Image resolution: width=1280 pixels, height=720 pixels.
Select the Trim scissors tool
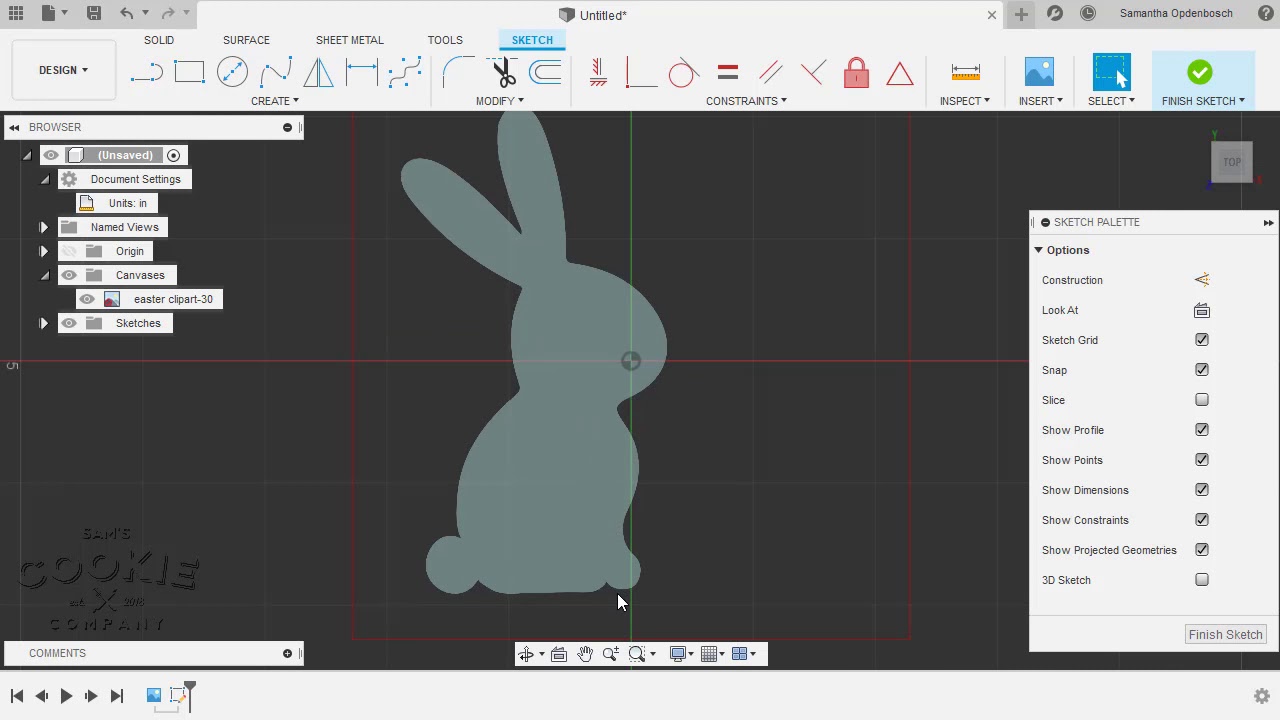(x=503, y=72)
